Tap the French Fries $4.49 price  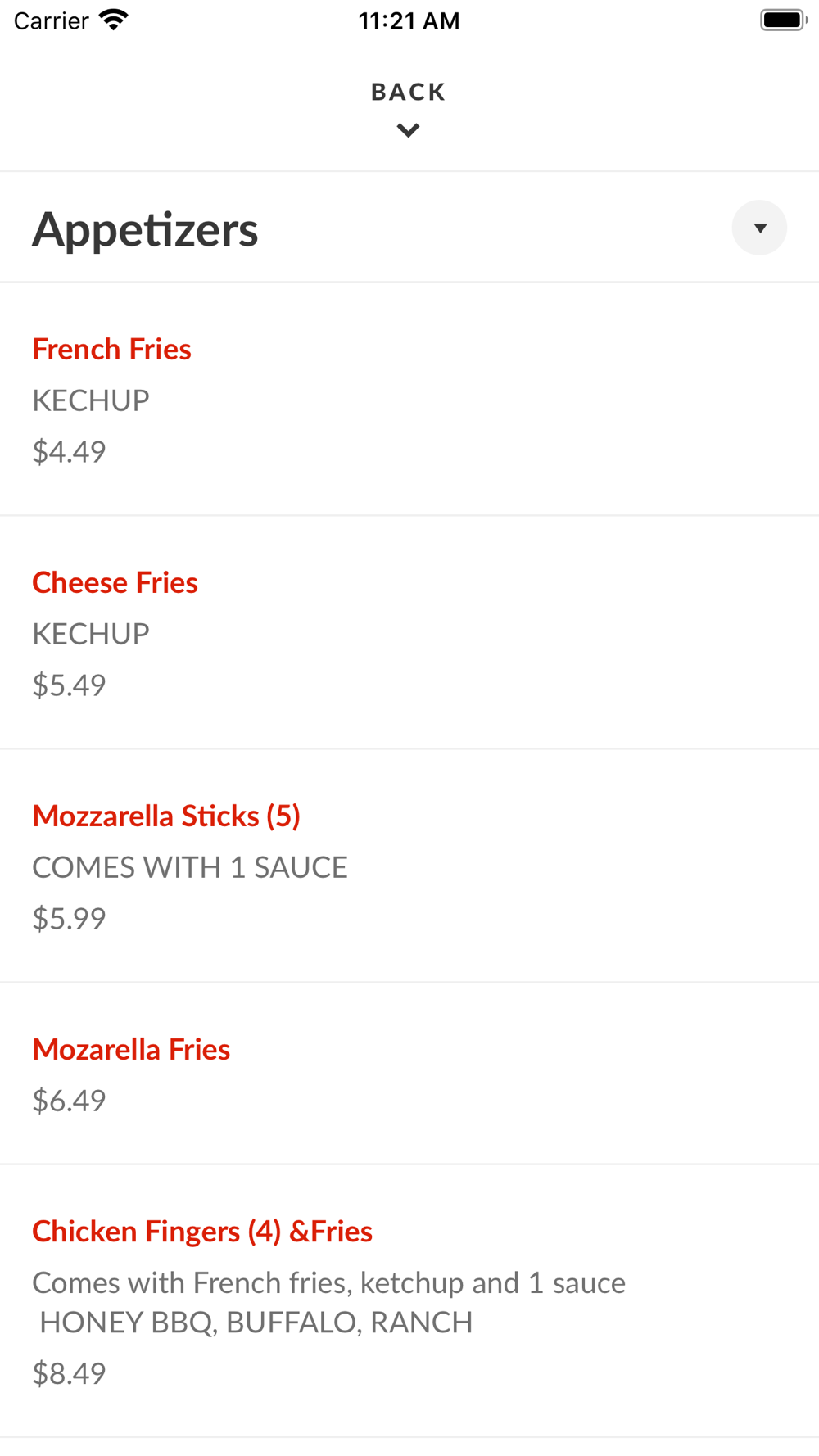click(69, 452)
